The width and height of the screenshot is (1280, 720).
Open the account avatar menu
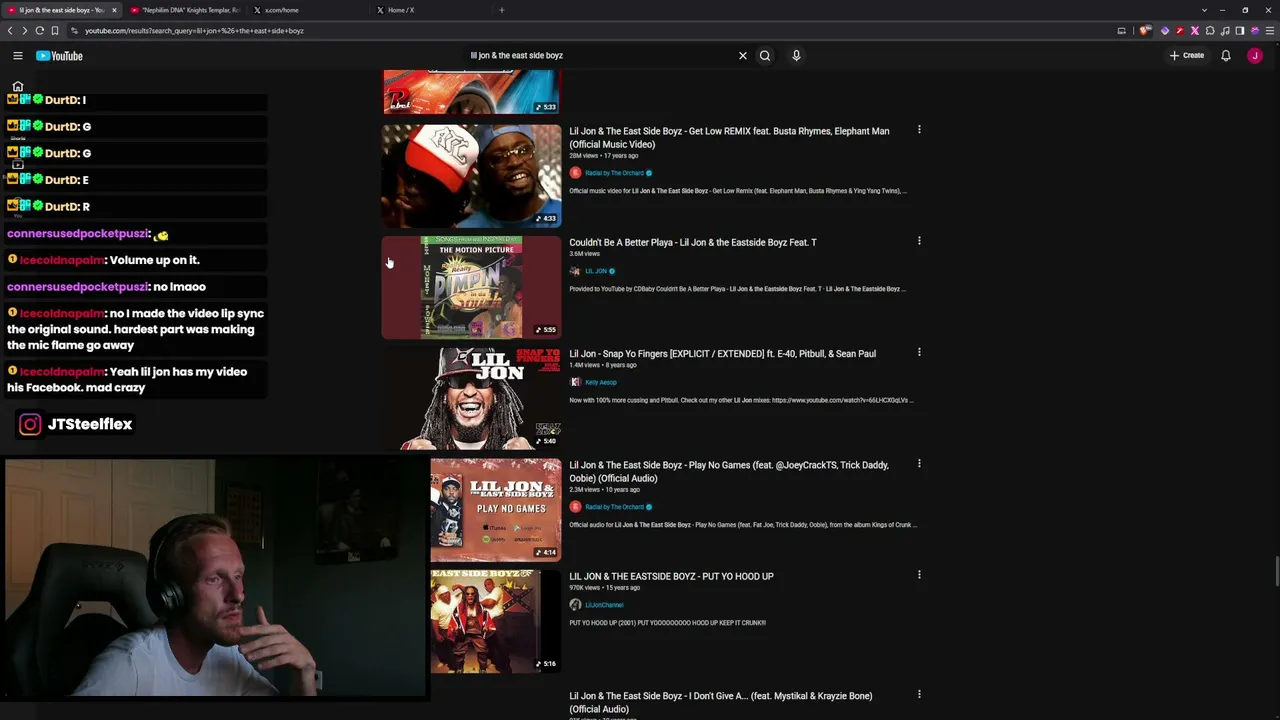1255,56
